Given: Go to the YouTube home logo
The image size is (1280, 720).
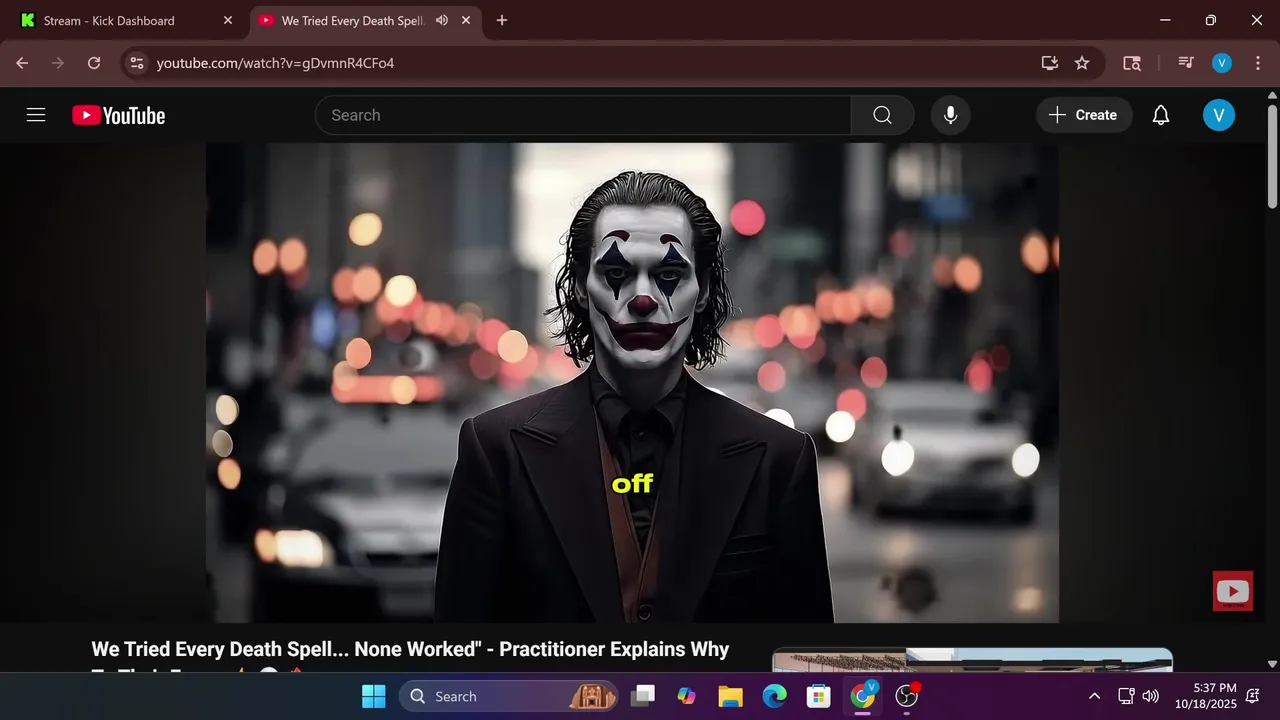Looking at the screenshot, I should pos(118,116).
